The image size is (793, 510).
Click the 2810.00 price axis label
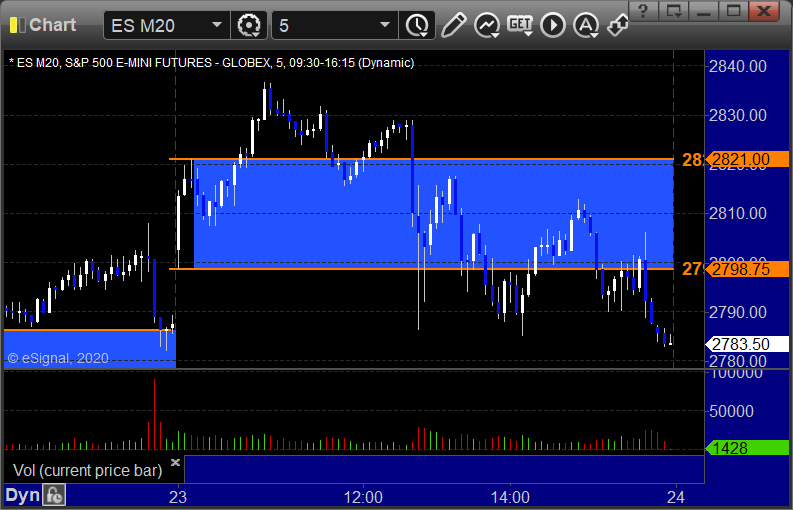(738, 214)
